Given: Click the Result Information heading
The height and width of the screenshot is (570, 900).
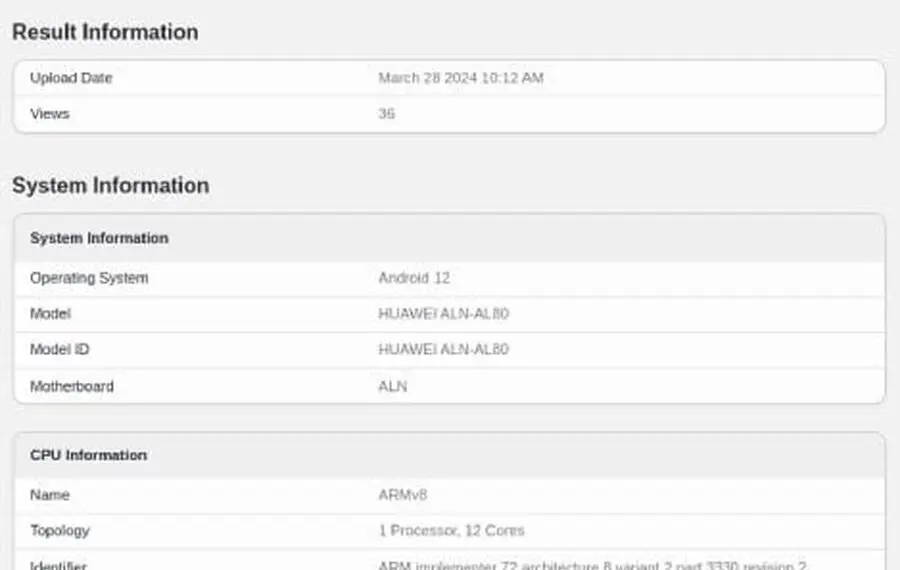Looking at the screenshot, I should pos(105,32).
